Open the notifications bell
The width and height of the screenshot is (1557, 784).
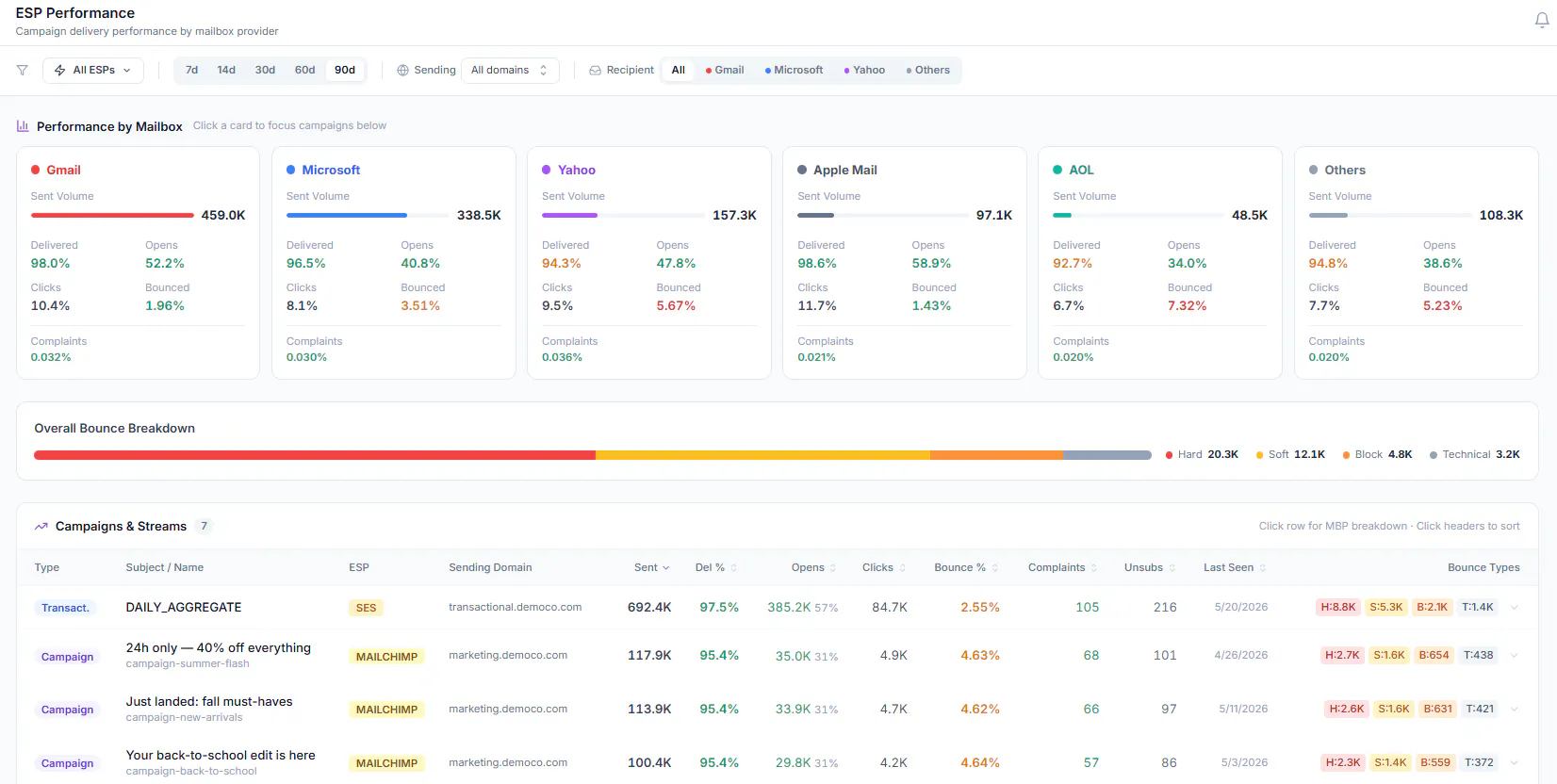(1542, 21)
